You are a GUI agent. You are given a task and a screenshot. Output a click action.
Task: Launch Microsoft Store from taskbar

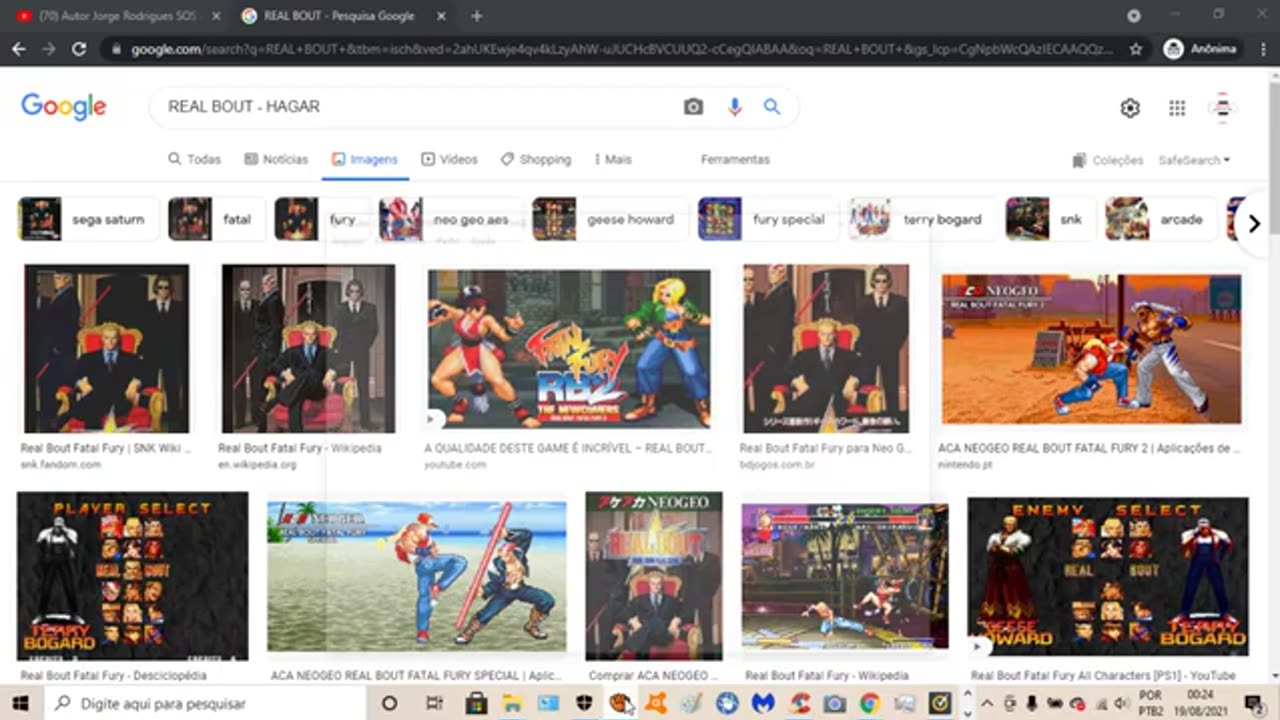tap(477, 703)
